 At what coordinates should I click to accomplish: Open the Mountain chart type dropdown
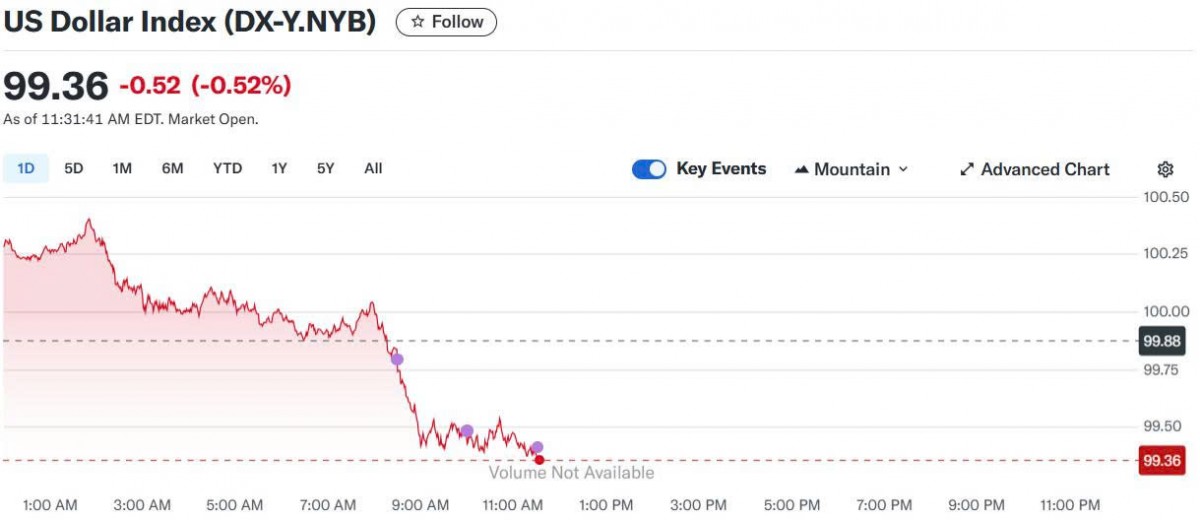pyautogui.click(x=851, y=169)
